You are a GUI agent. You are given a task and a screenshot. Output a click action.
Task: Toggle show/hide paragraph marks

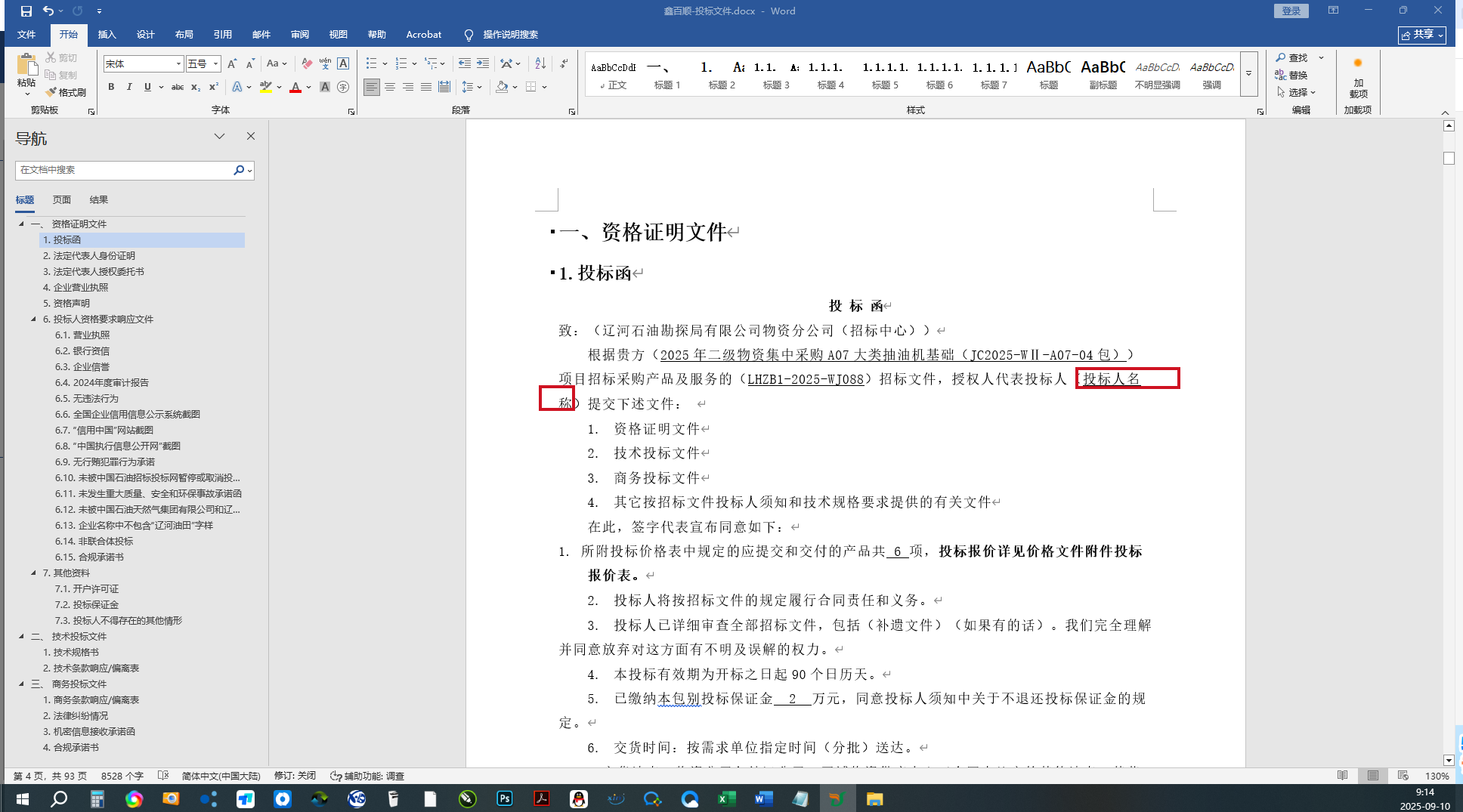tap(564, 63)
